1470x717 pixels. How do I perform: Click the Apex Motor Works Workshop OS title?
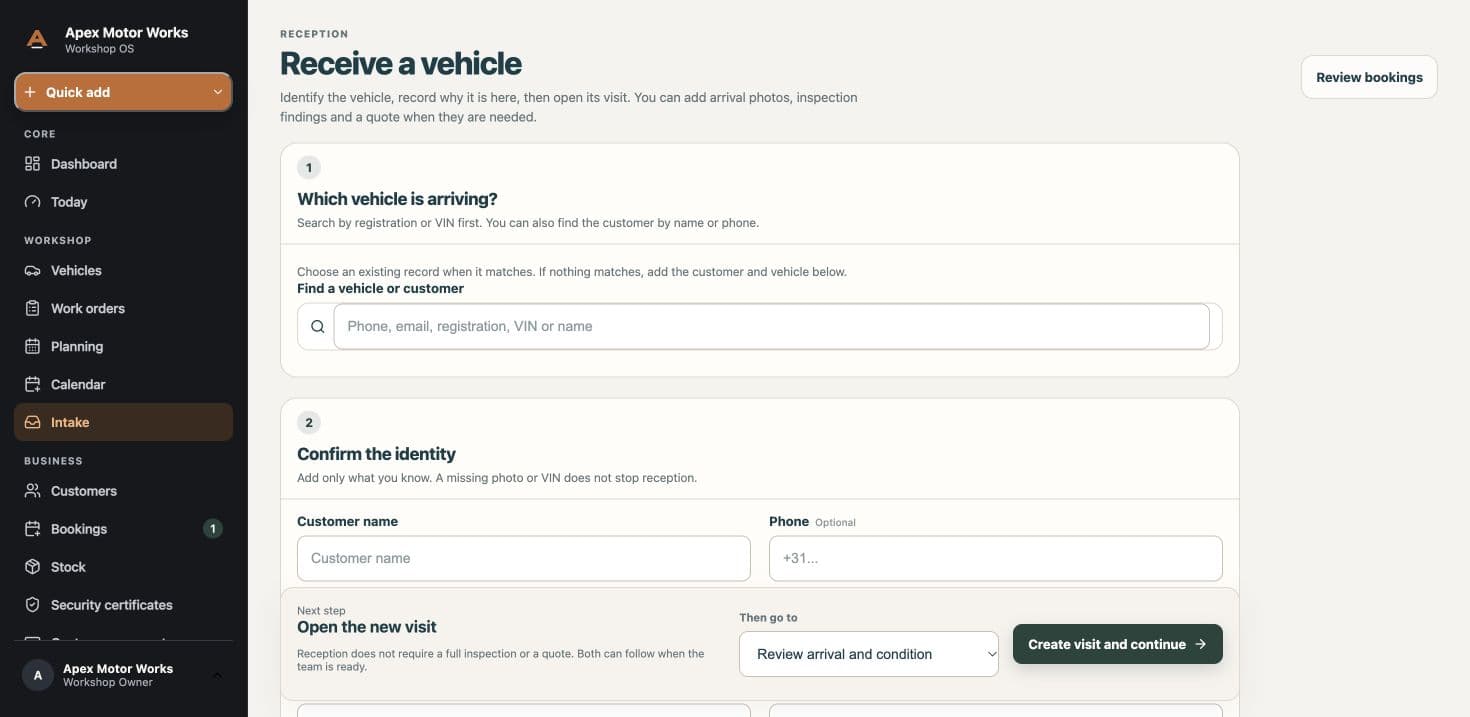(x=126, y=40)
